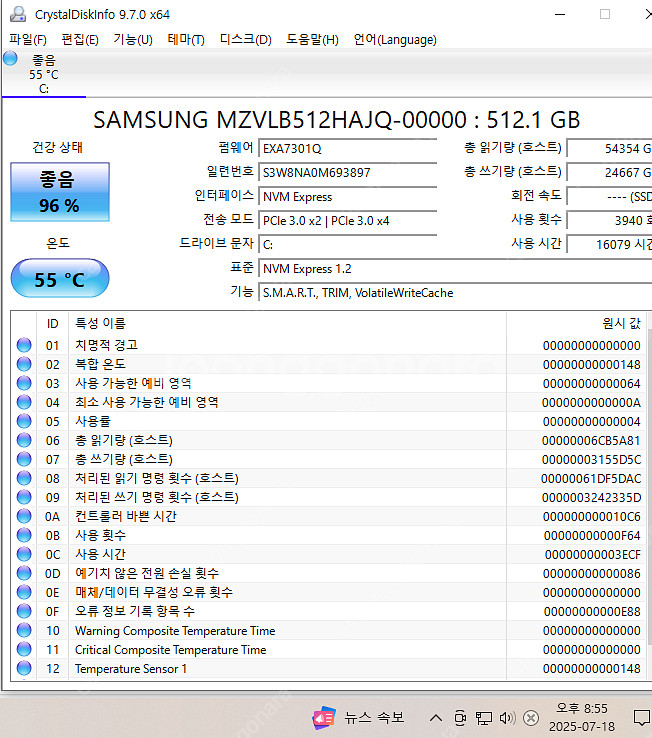652x738 pixels.
Task: Click the meet now camera tray icon
Action: pos(460,718)
